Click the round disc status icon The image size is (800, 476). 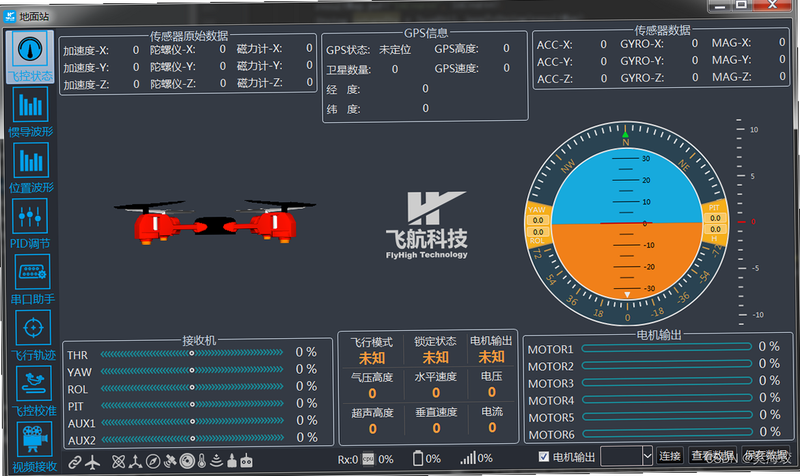point(187,461)
